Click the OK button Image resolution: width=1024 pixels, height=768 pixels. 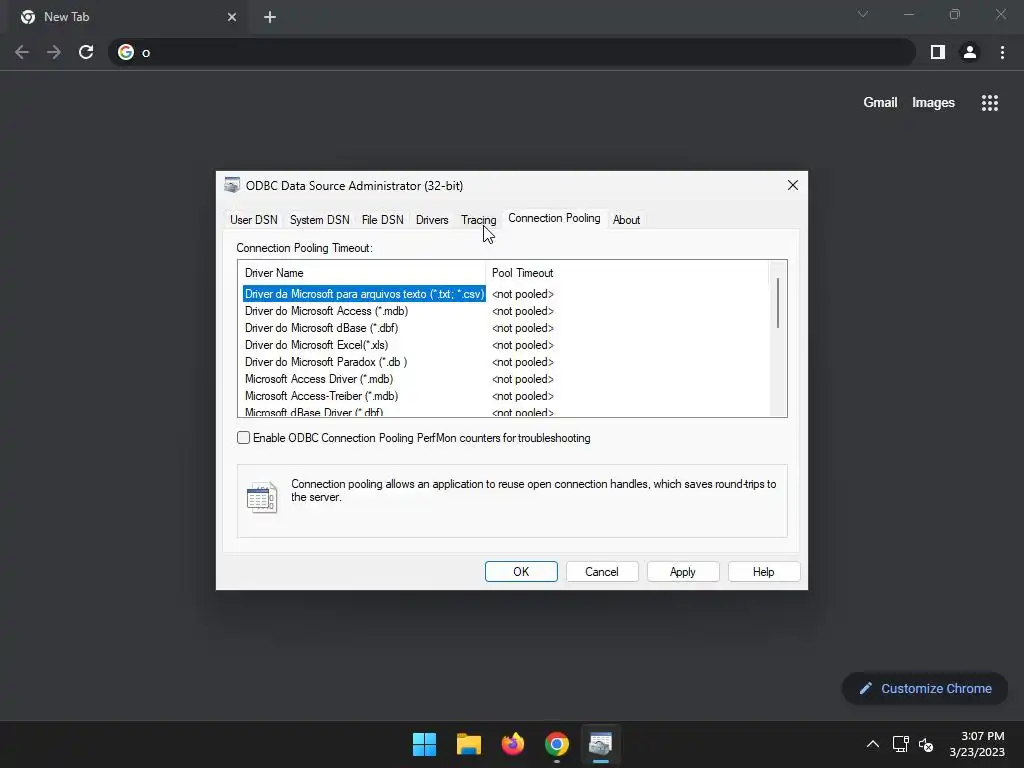[x=521, y=571]
